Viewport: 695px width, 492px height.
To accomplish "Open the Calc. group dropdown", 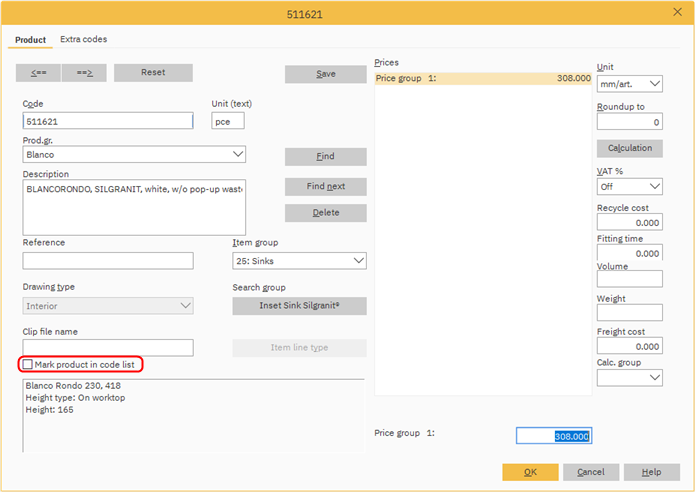I will tap(654, 378).
